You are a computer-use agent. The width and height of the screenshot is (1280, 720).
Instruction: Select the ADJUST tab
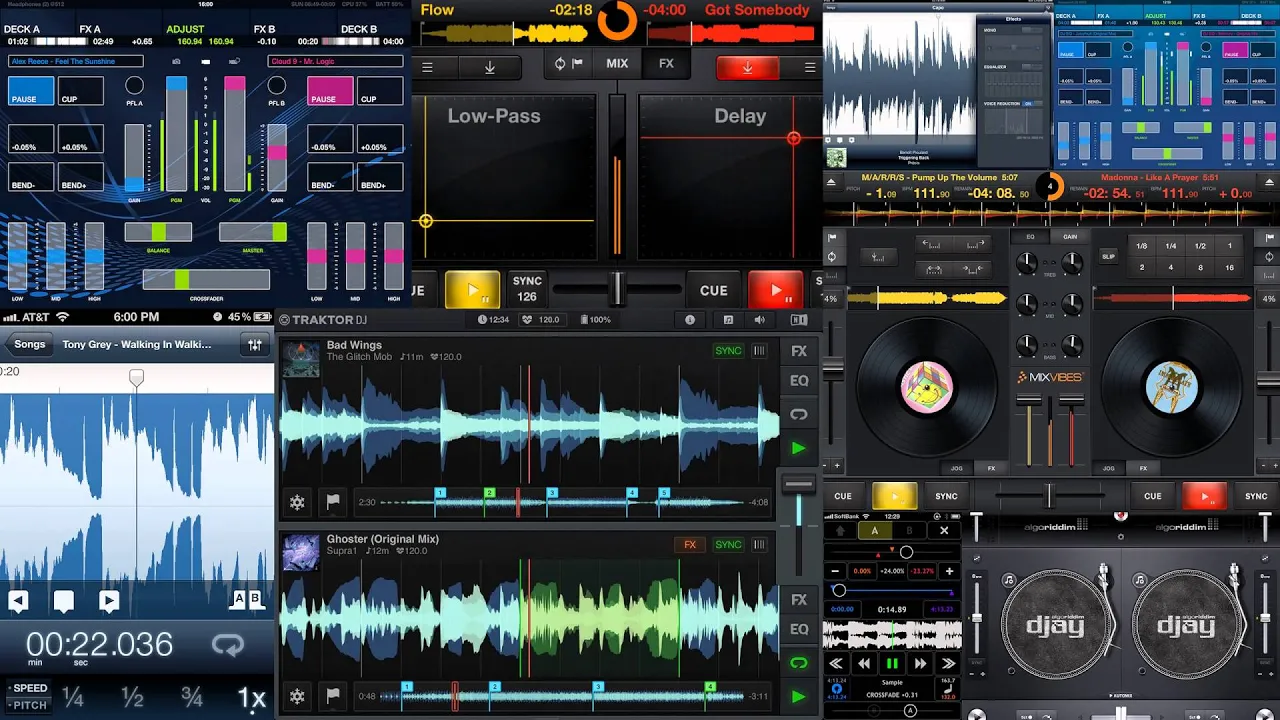click(x=185, y=29)
